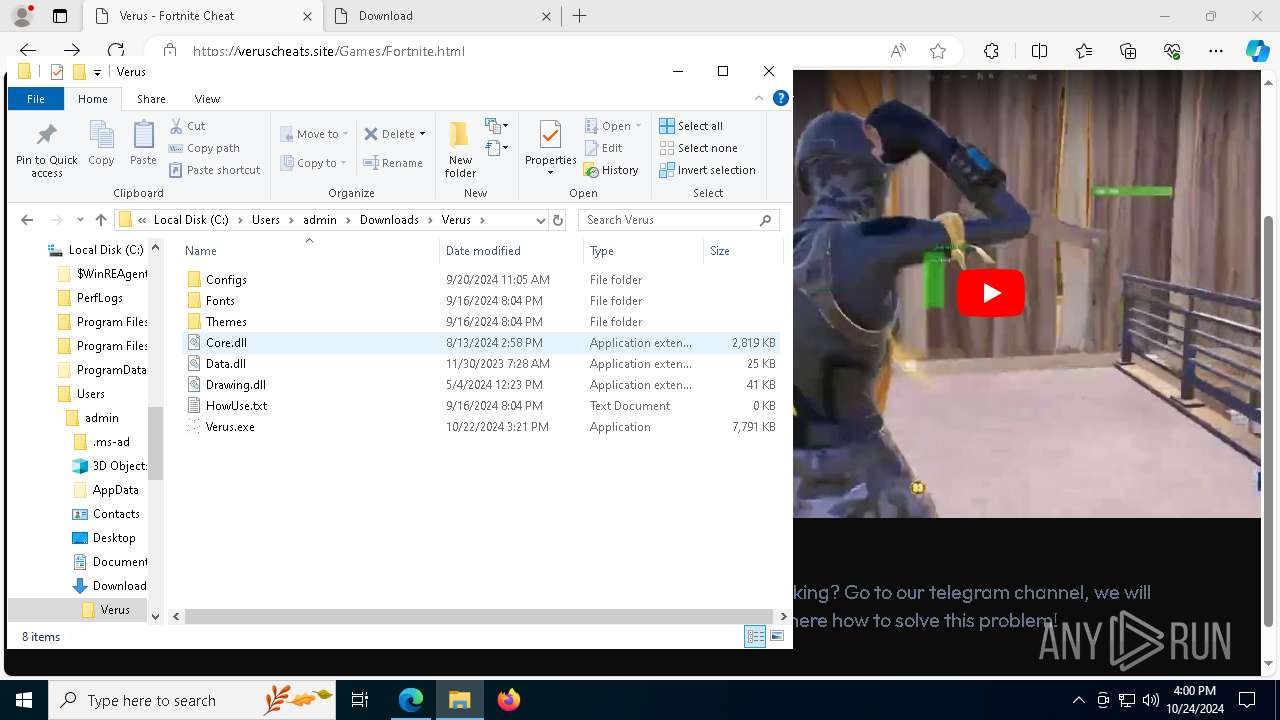Click Copy path in Clipboard group
Image resolution: width=1280 pixels, height=720 pixels.
(205, 148)
